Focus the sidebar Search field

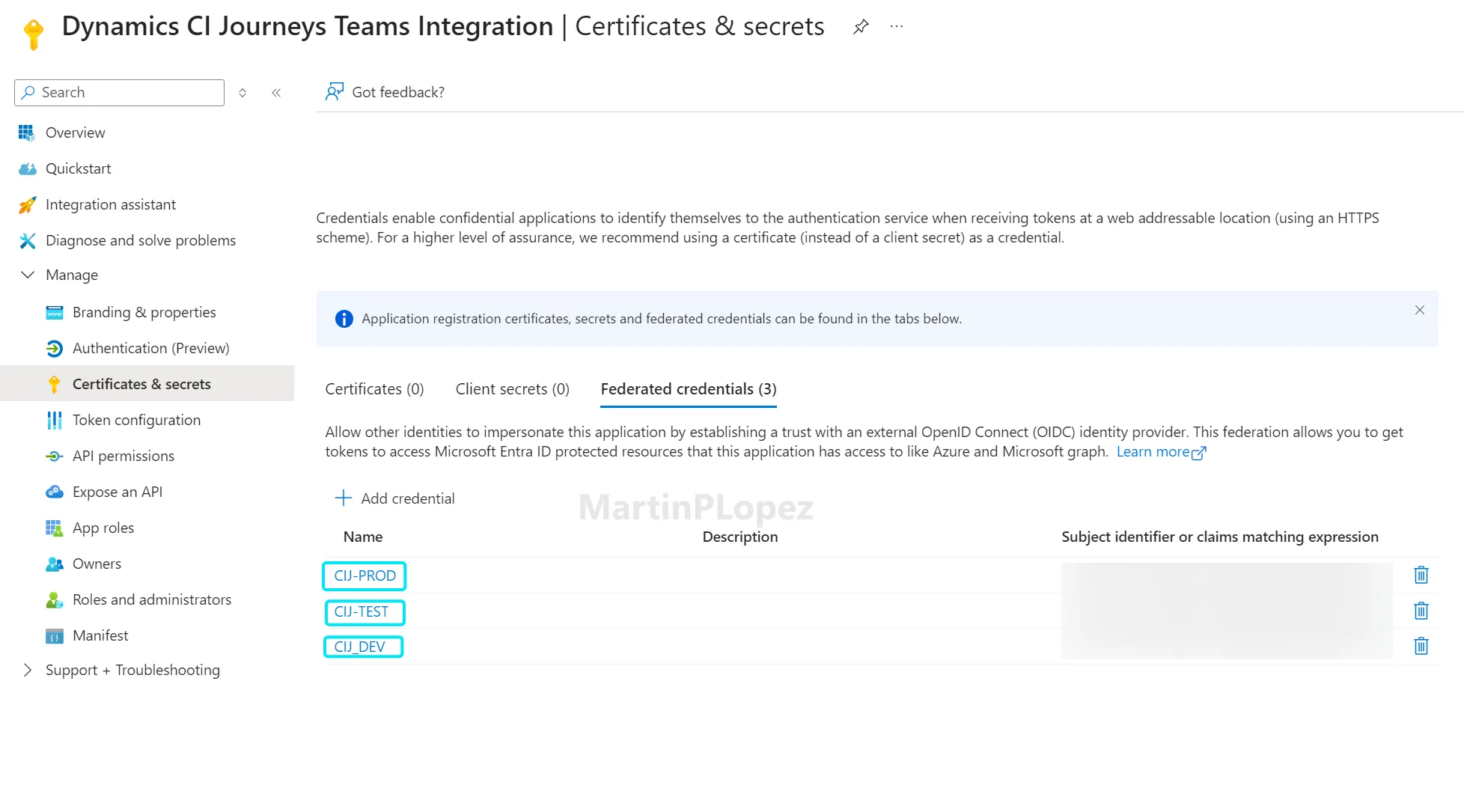119,93
